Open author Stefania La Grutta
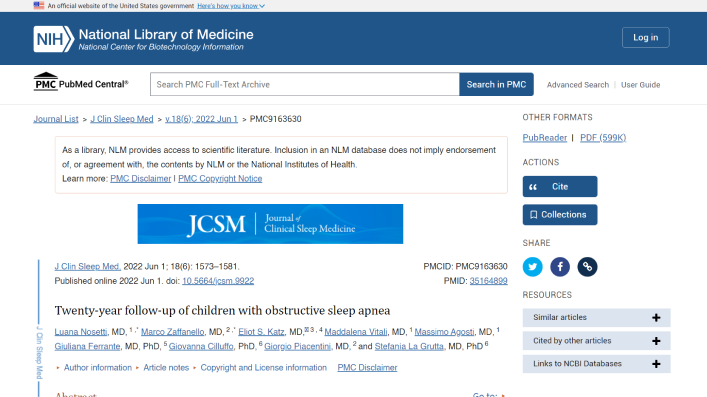 point(409,346)
